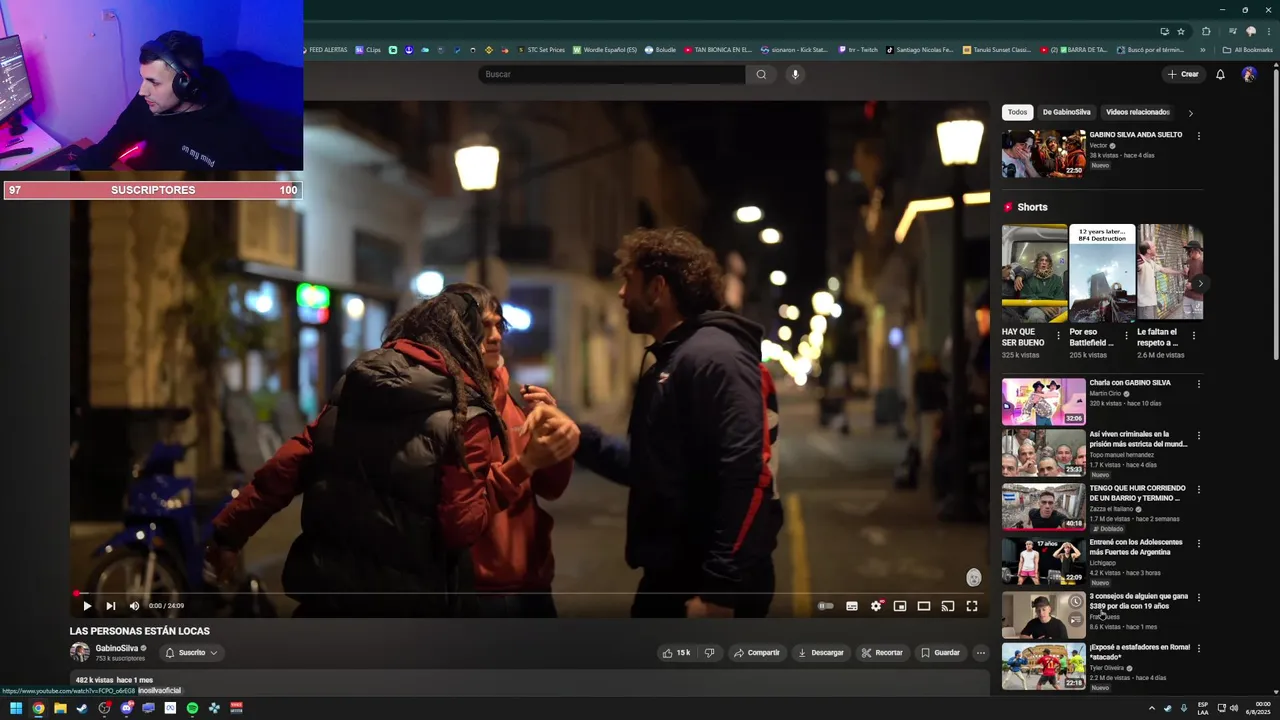The height and width of the screenshot is (720, 1280).
Task: Open options for GABINO SILVA ANDA SUELTO
Action: [x=1198, y=136]
